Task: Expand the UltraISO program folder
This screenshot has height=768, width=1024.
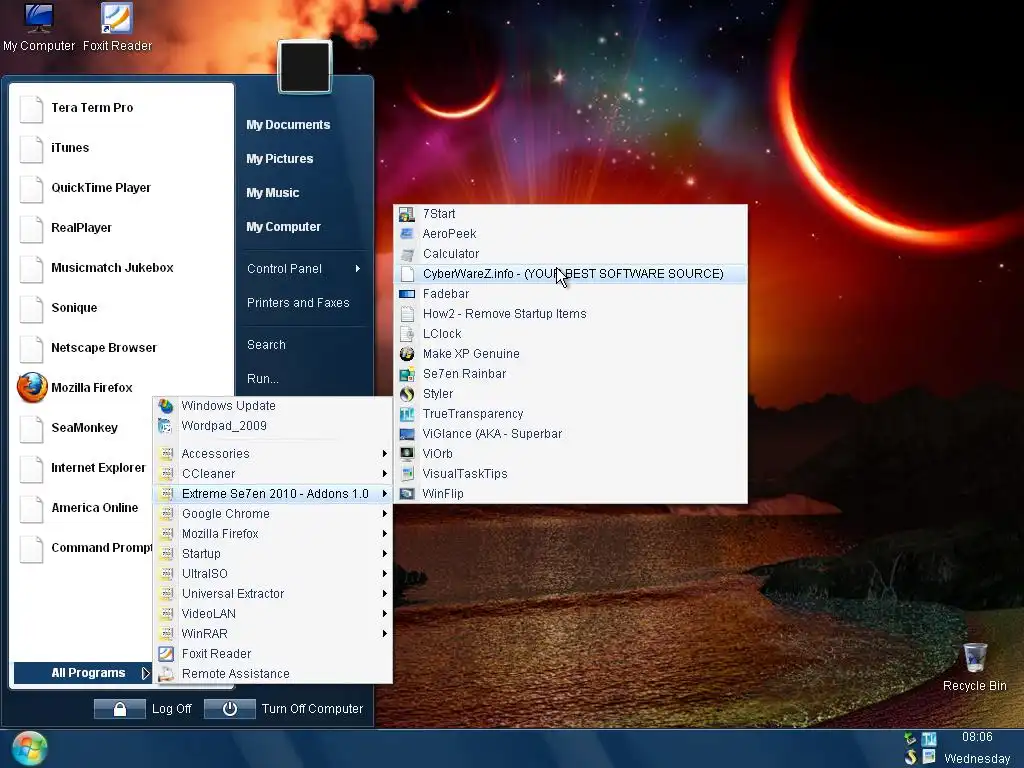Action: (x=273, y=574)
